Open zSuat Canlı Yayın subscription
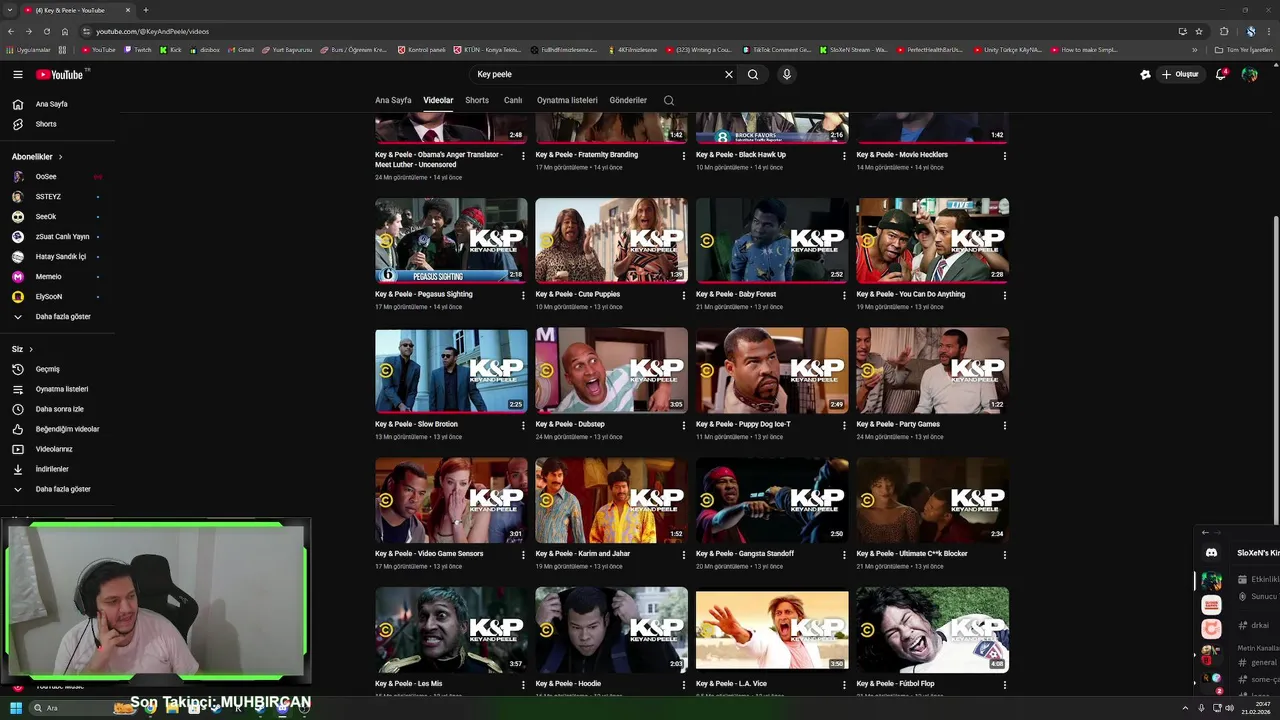 pos(60,237)
